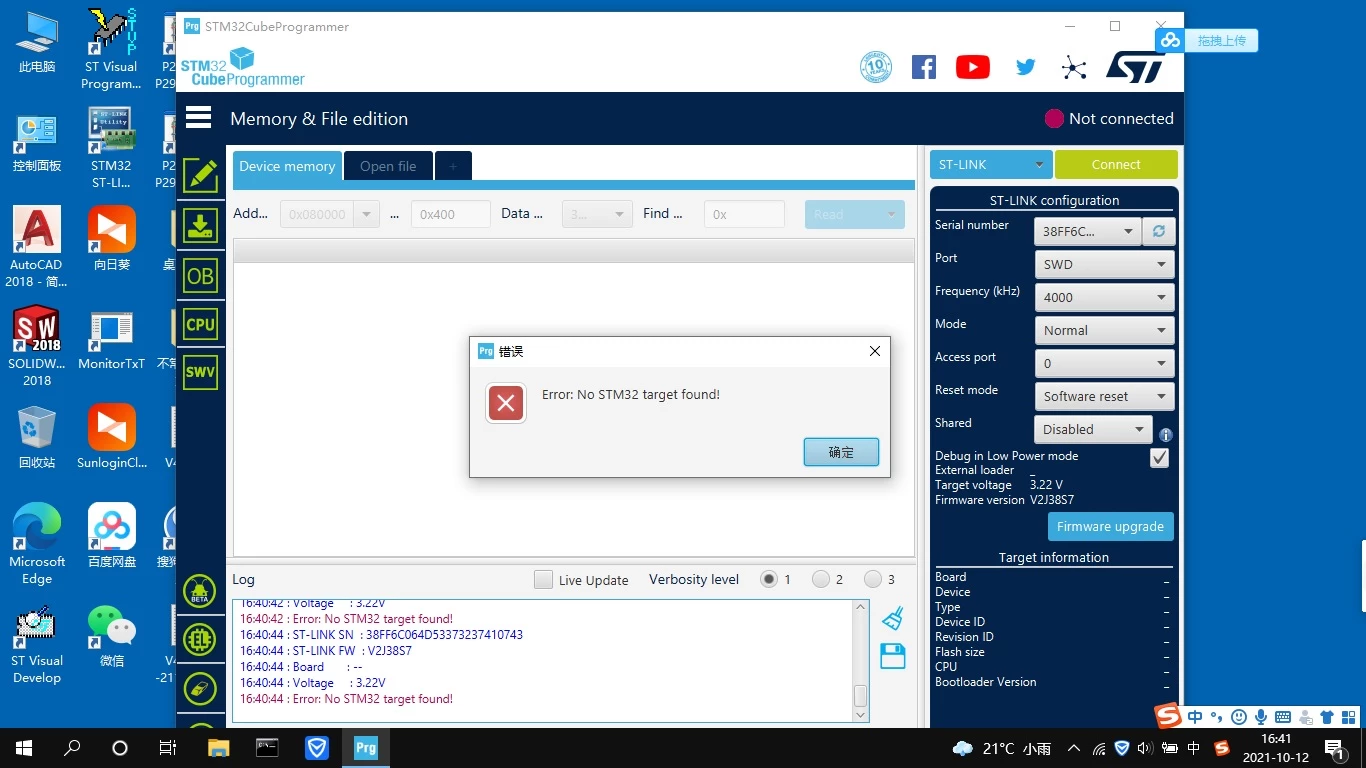Open the AutoCAD 2018 desktop shortcut
The height and width of the screenshot is (768, 1366).
(x=37, y=246)
